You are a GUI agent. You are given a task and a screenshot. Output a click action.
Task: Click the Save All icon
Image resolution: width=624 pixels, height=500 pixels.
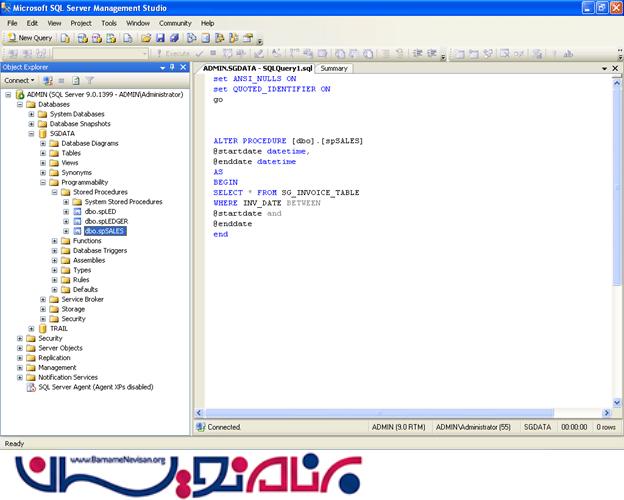click(x=174, y=38)
